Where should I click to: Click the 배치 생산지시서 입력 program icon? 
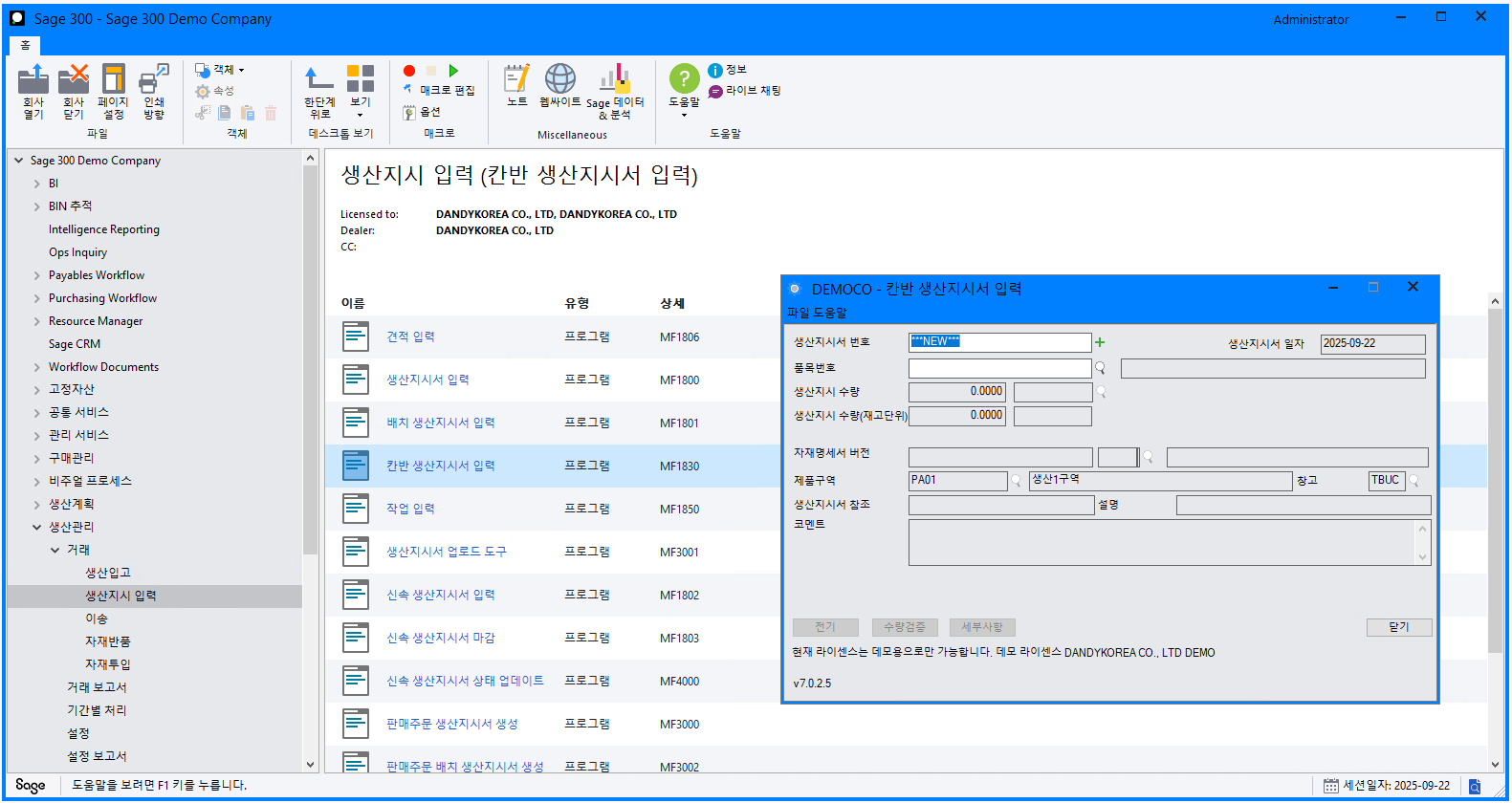[356, 423]
